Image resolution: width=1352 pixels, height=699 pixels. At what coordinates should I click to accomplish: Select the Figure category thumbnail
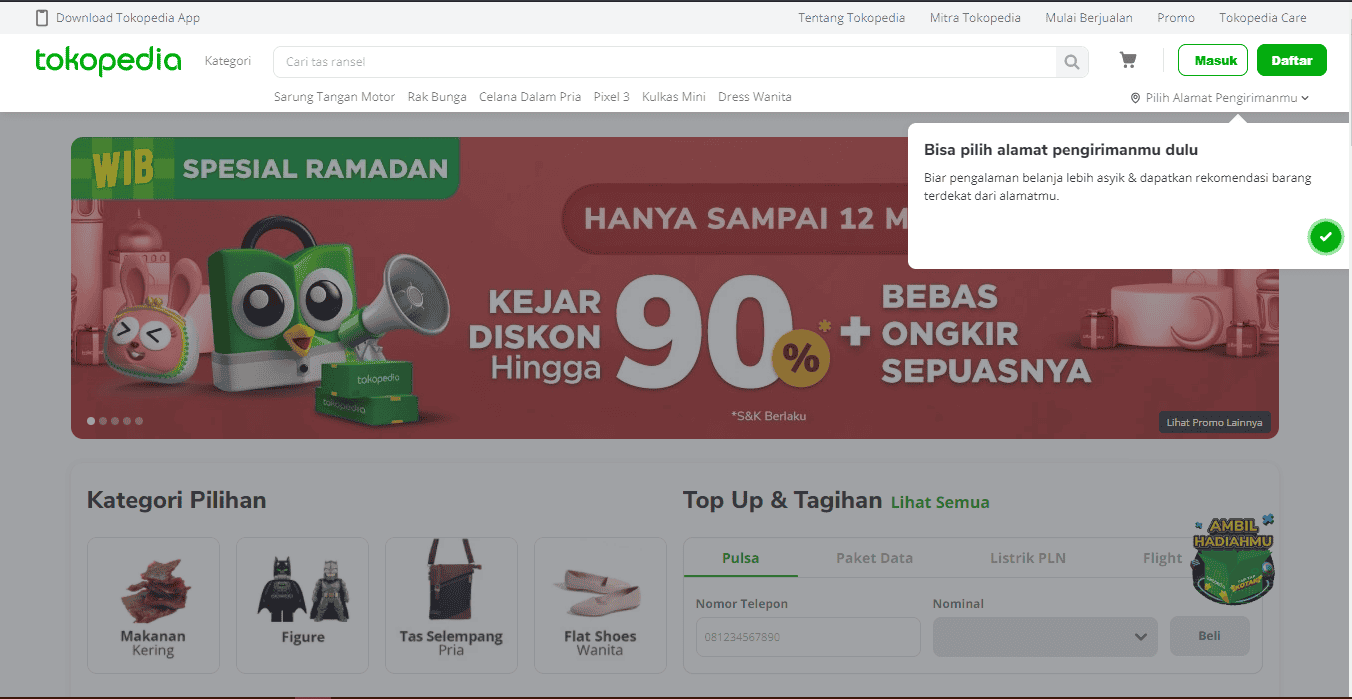coord(302,605)
